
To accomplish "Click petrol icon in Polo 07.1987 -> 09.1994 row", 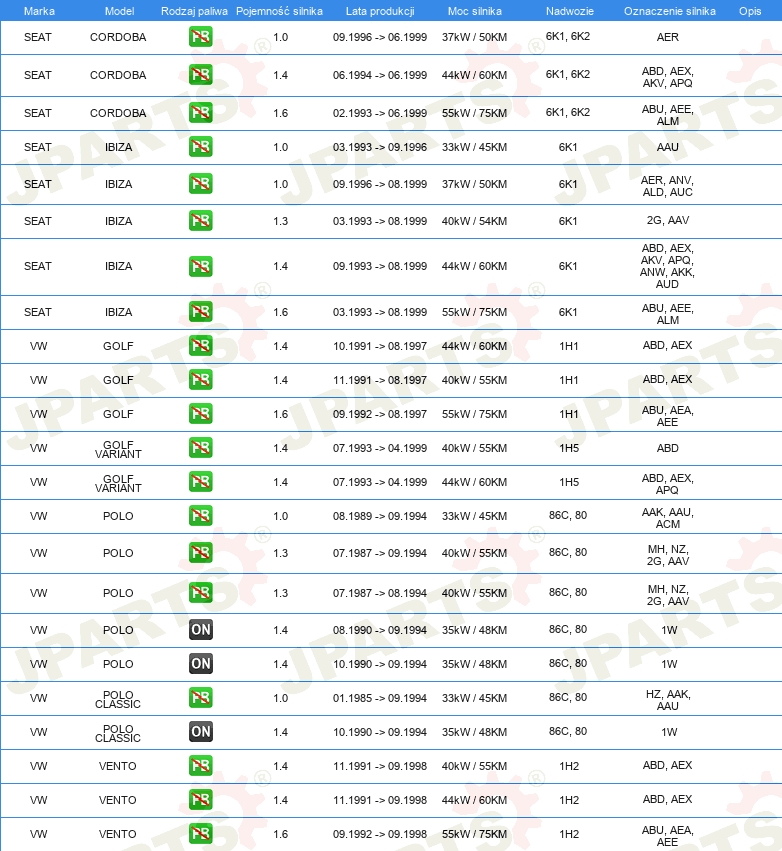I will coord(200,553).
